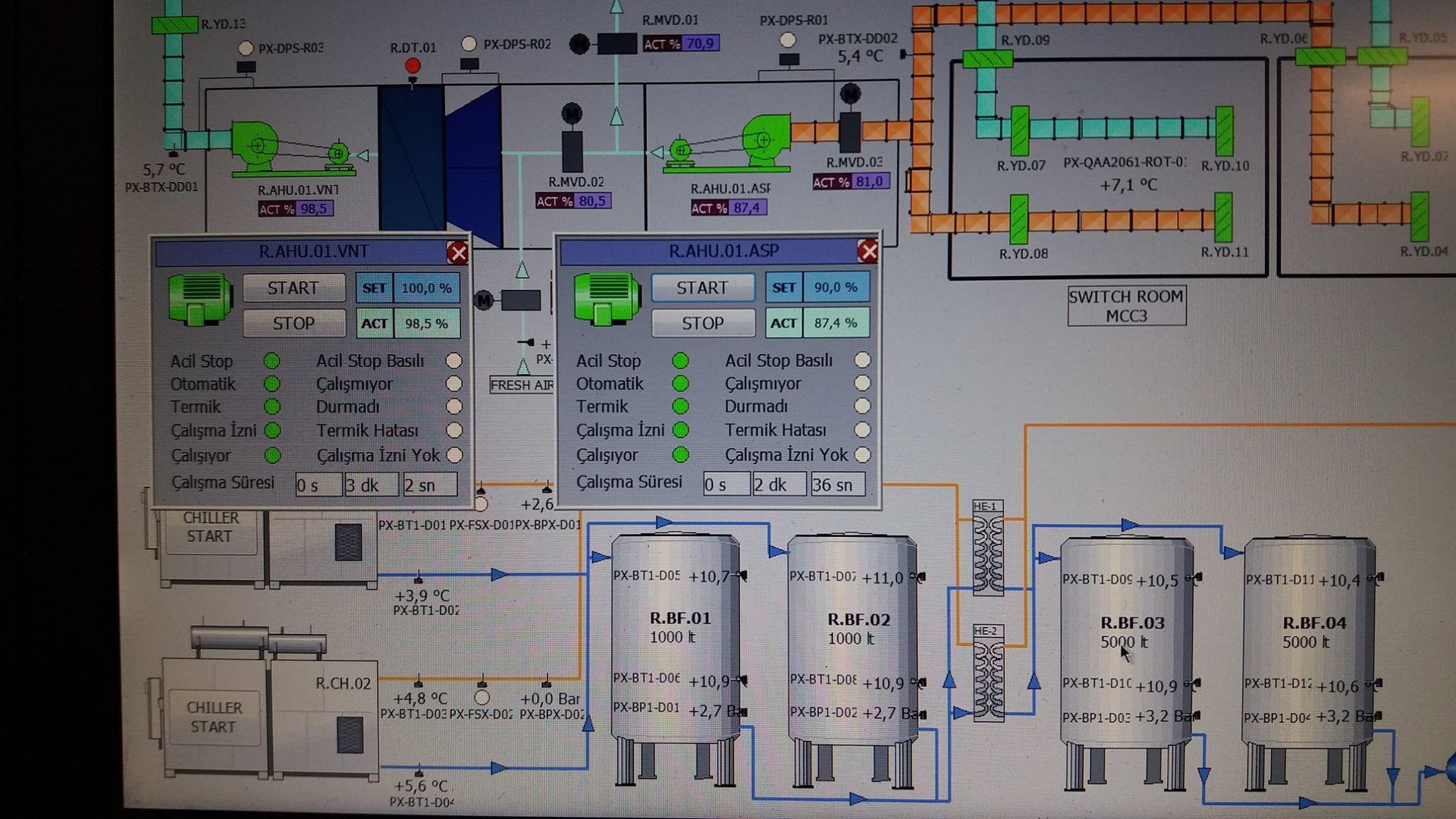
Task: Click the Çalışıyor status light in ASP popup
Action: pos(680,455)
